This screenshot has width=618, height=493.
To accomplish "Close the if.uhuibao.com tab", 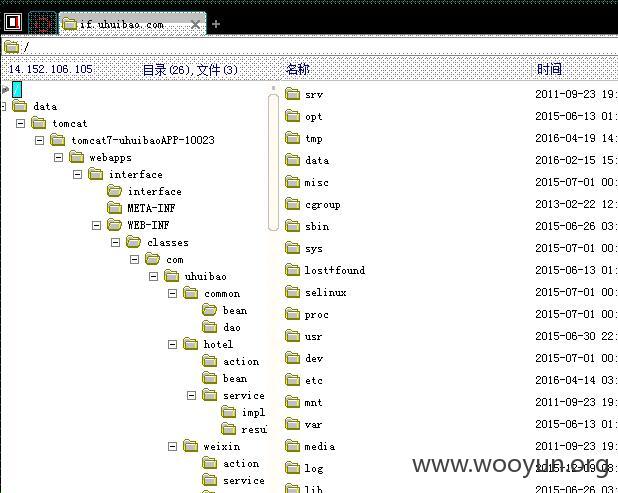I will [195, 24].
